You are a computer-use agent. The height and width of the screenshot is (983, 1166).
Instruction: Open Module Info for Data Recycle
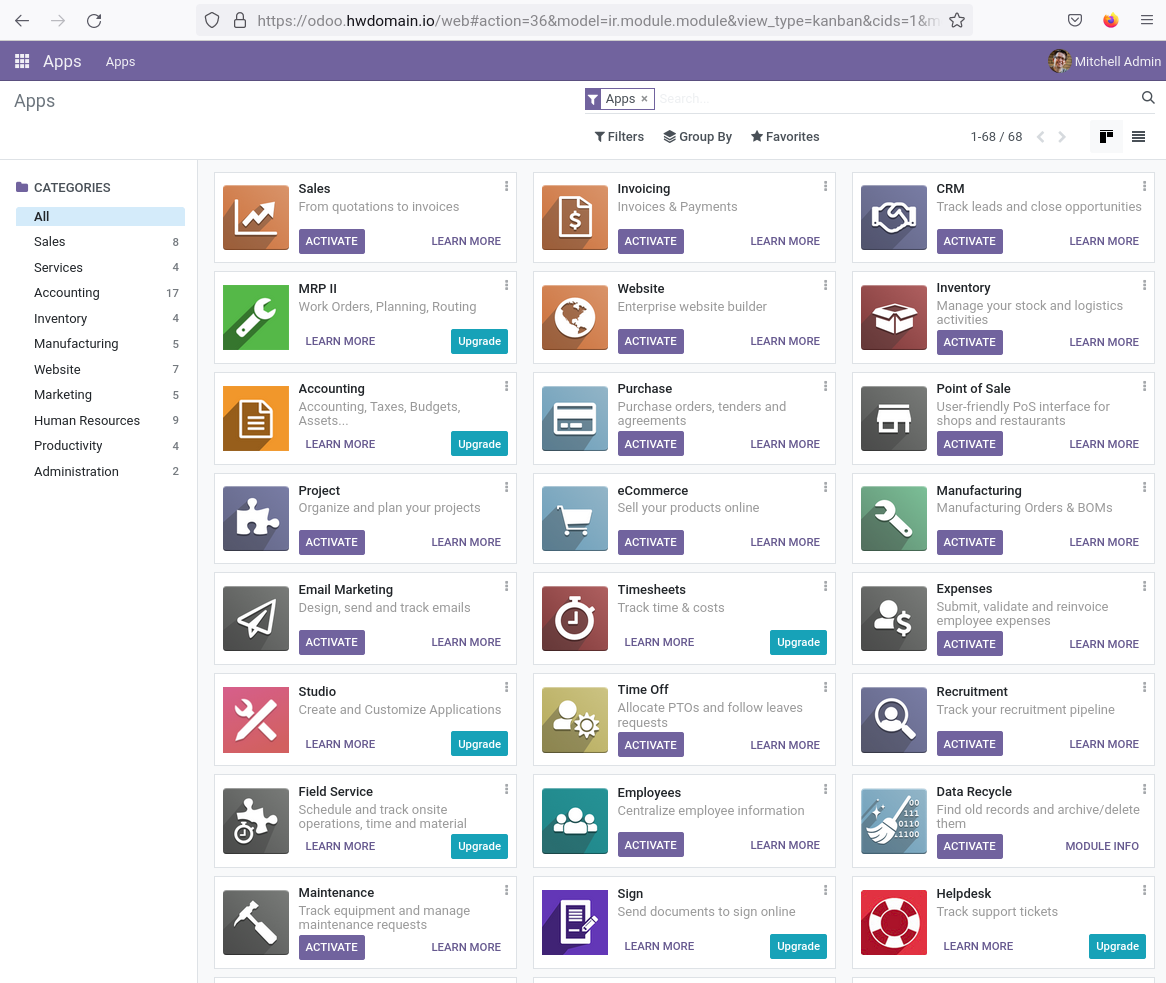click(x=1102, y=846)
